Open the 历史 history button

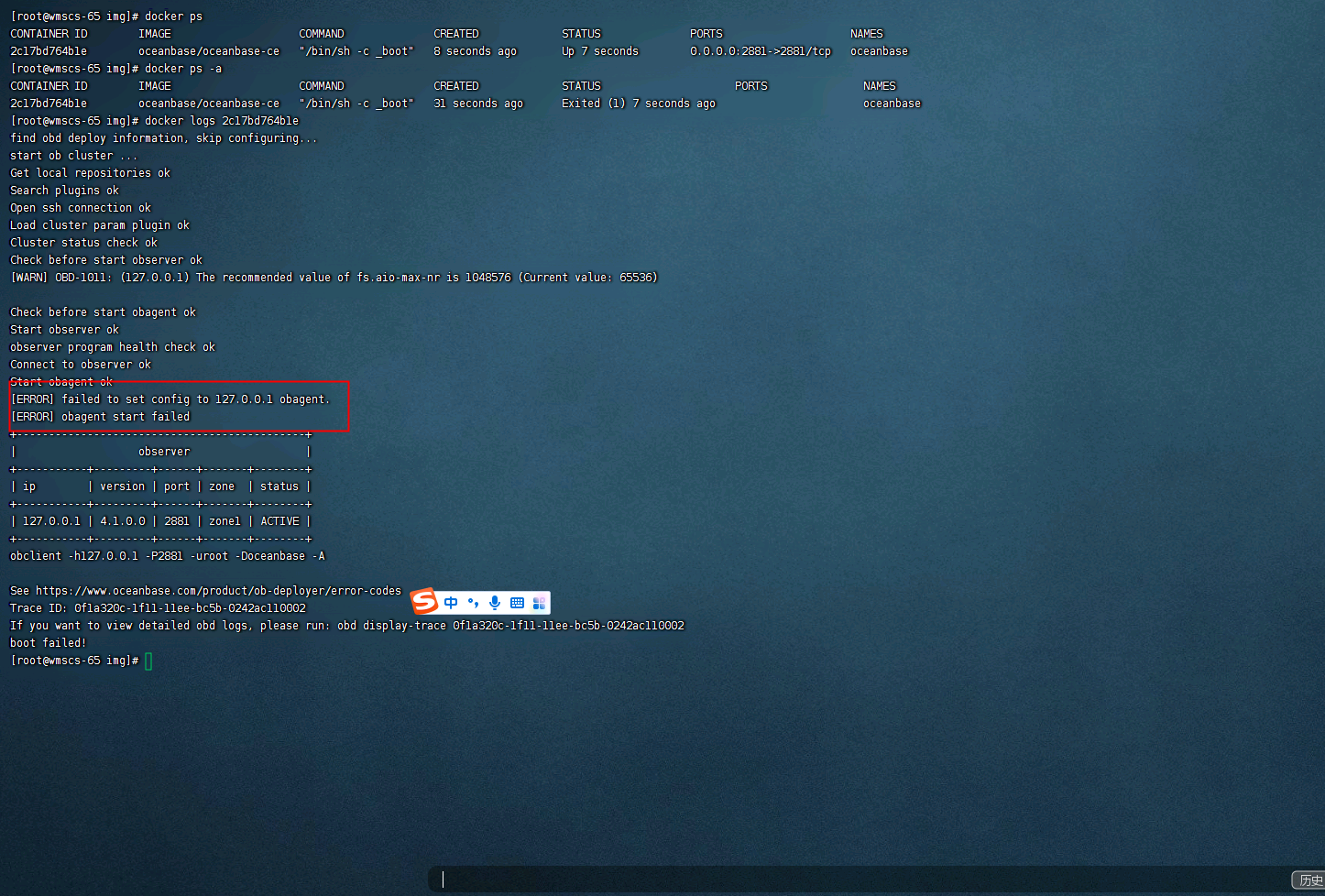[x=1309, y=880]
